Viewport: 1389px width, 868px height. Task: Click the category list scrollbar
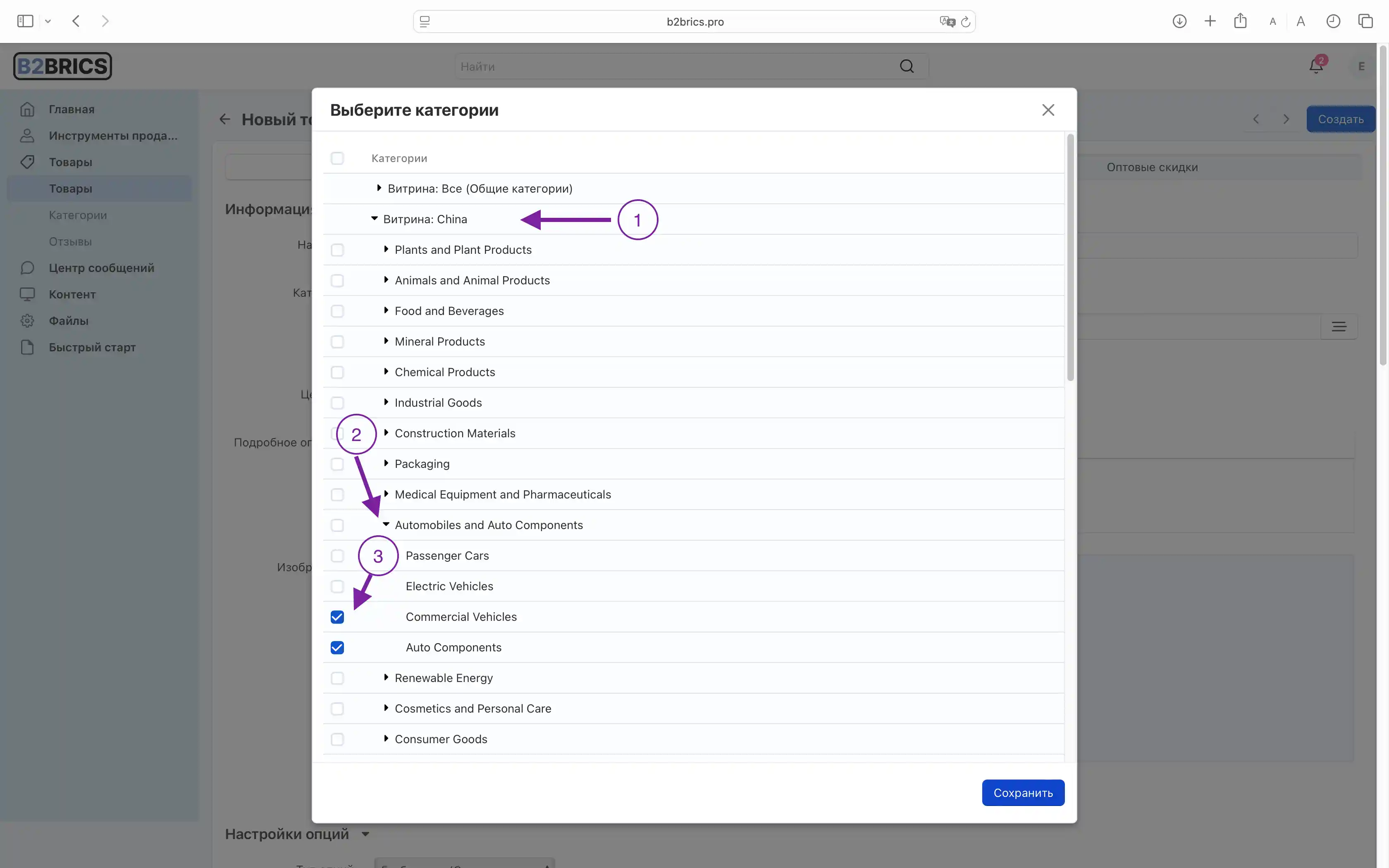click(1070, 258)
